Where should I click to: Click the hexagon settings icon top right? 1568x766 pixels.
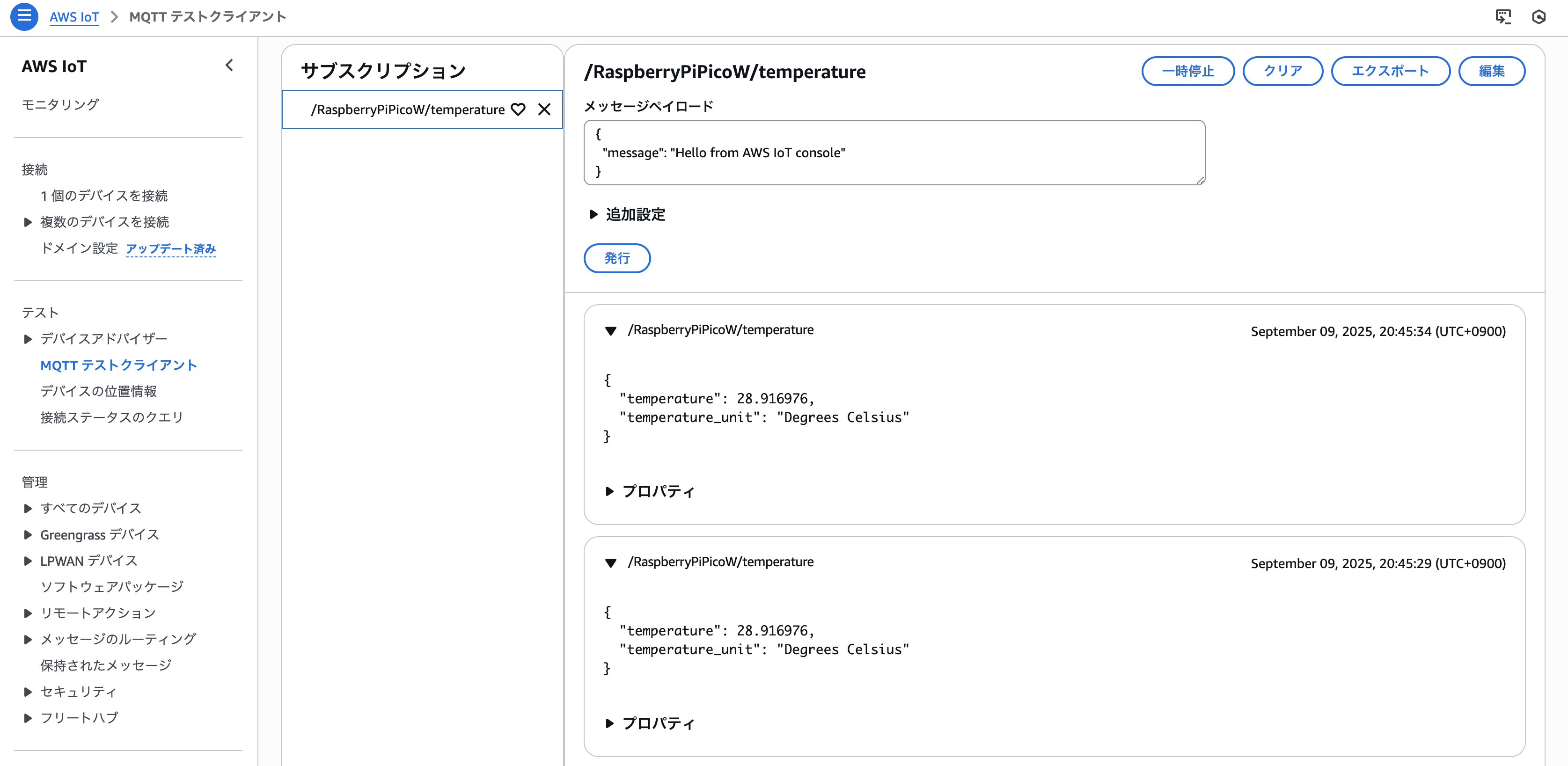(1538, 16)
